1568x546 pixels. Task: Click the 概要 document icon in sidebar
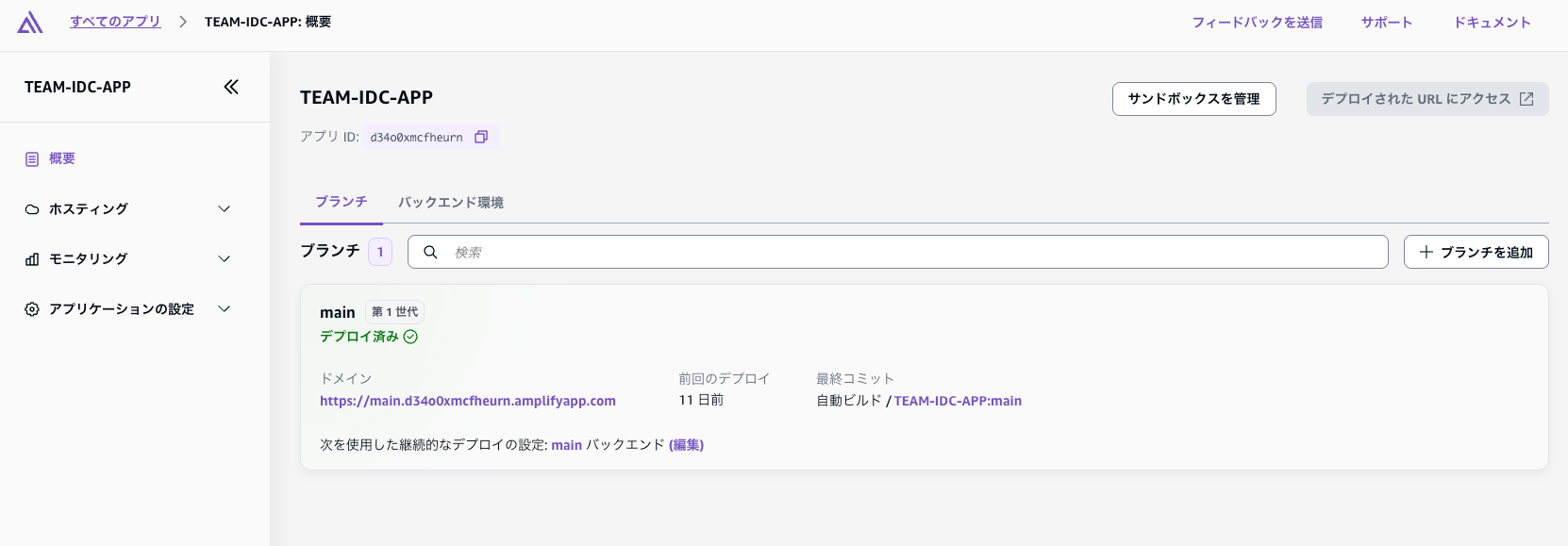32,159
